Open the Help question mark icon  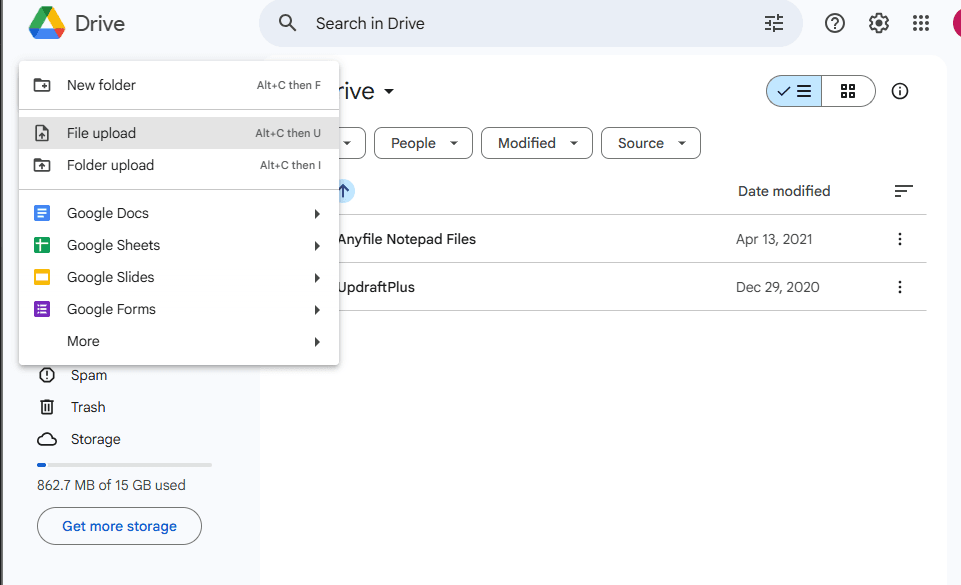point(835,23)
